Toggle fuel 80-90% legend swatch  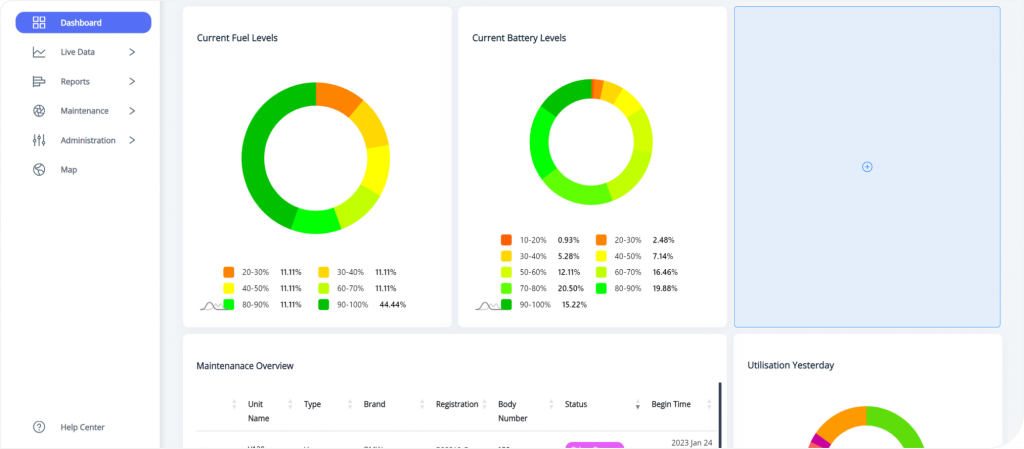click(x=229, y=305)
